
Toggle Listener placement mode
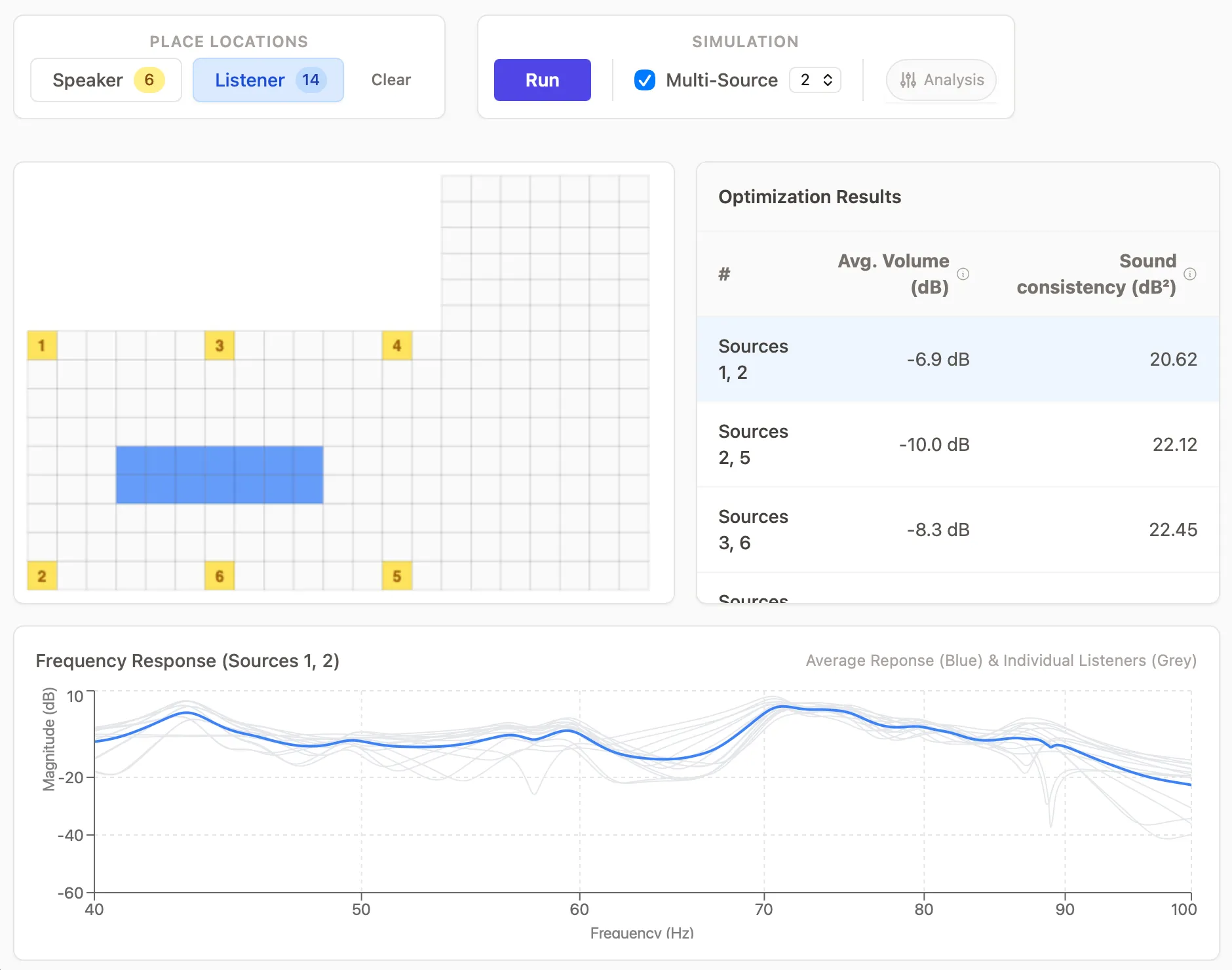[x=268, y=80]
